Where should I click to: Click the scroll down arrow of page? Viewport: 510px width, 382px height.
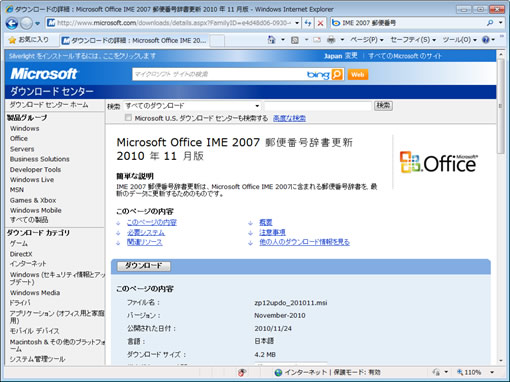click(x=501, y=360)
